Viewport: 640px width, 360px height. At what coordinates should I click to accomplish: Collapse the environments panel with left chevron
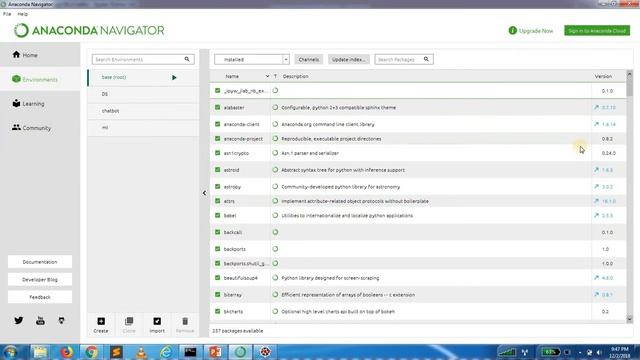pos(204,193)
